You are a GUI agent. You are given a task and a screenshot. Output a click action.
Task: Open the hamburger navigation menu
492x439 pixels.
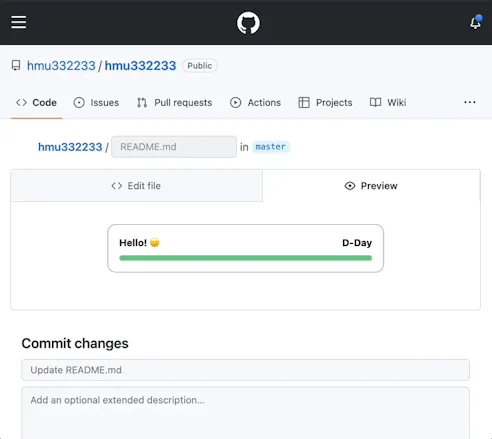(18, 22)
